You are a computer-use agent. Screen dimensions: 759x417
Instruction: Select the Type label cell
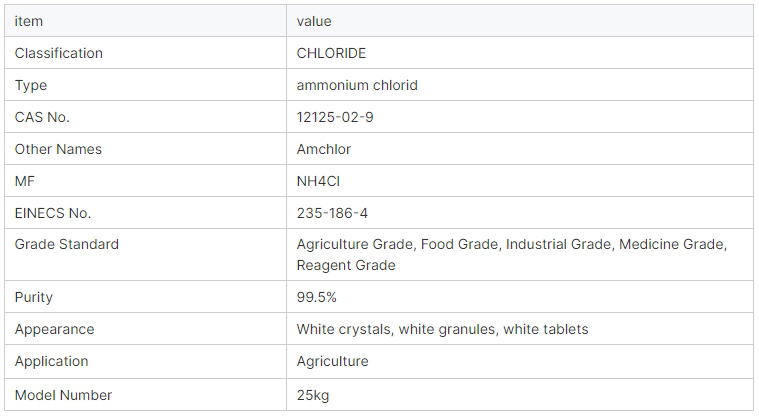145,85
